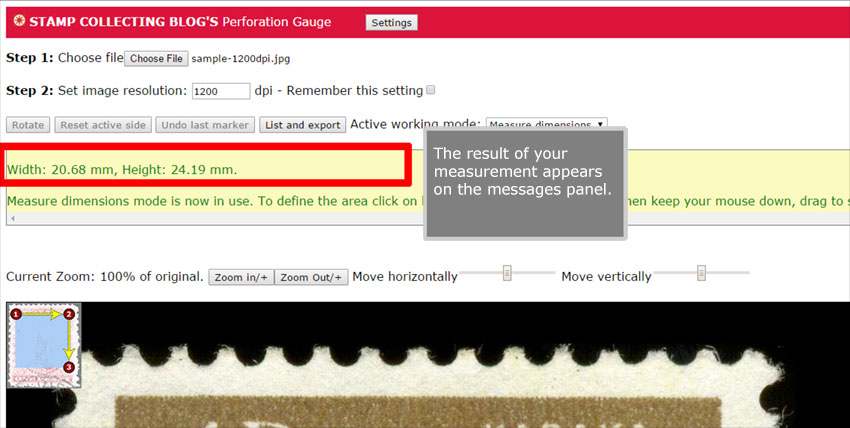Image resolution: width=850 pixels, height=428 pixels.
Task: Click marker 3 in the guide thumbnail
Action: (x=69, y=368)
